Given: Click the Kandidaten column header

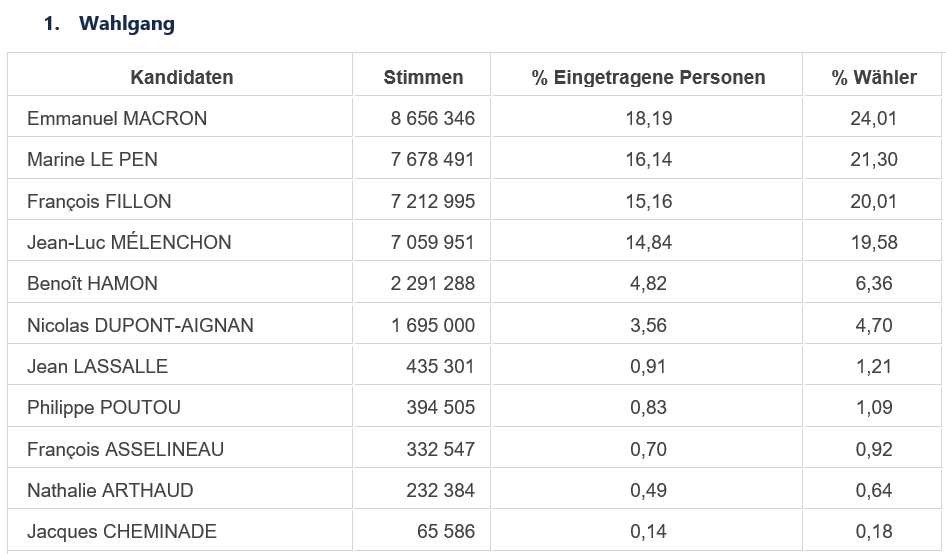Looking at the screenshot, I should [x=181, y=77].
